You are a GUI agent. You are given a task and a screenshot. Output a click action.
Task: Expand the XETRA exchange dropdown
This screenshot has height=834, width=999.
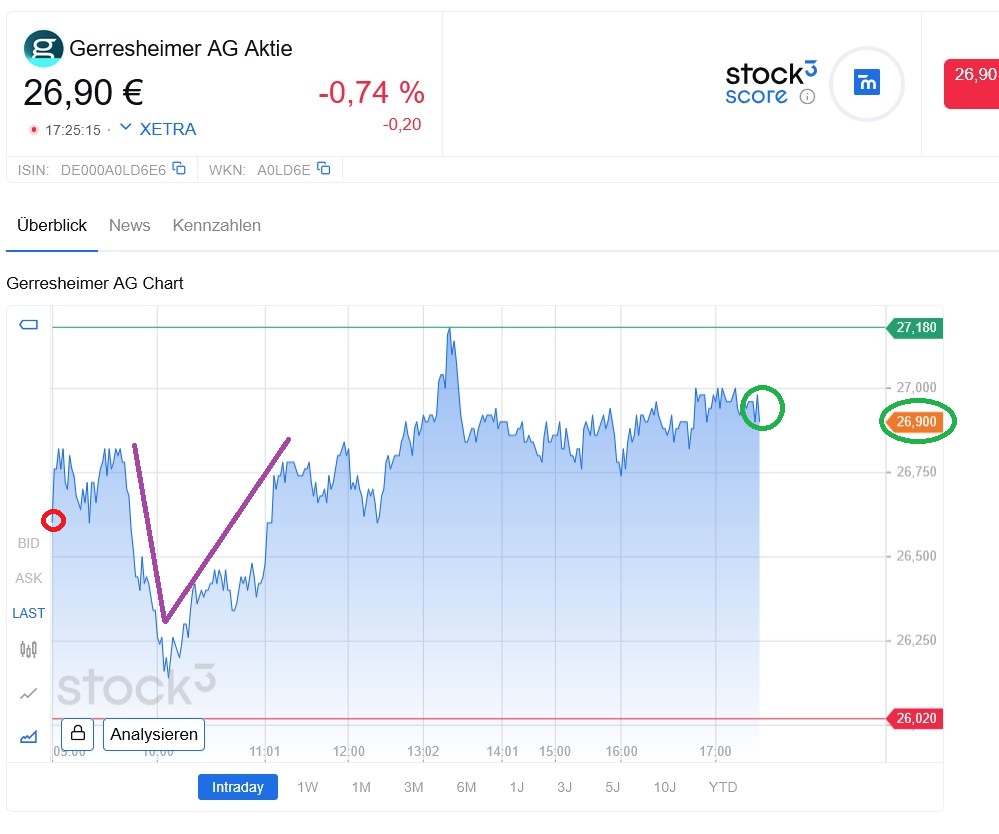point(126,128)
